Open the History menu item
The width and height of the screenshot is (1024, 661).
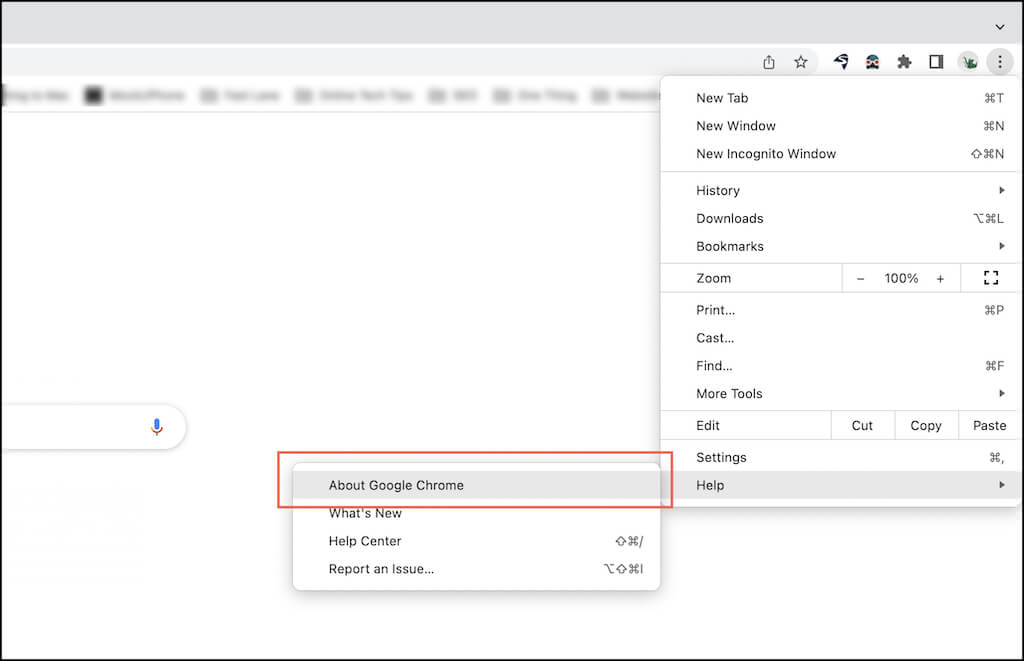pos(840,190)
